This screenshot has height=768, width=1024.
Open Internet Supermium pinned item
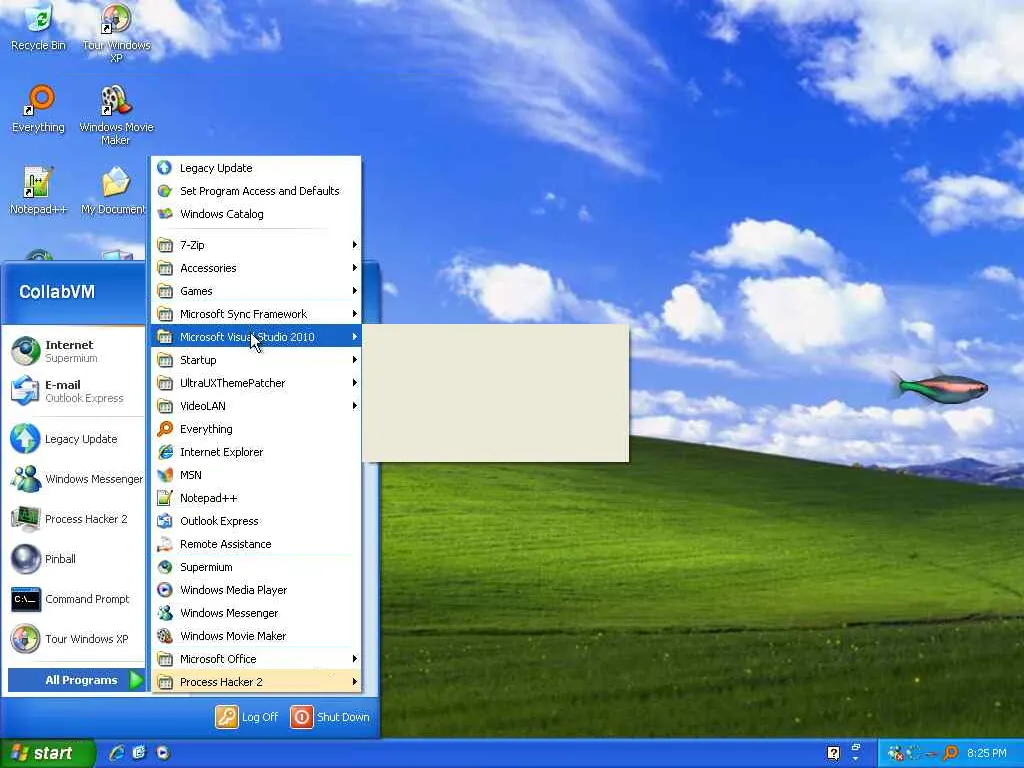tap(75, 351)
